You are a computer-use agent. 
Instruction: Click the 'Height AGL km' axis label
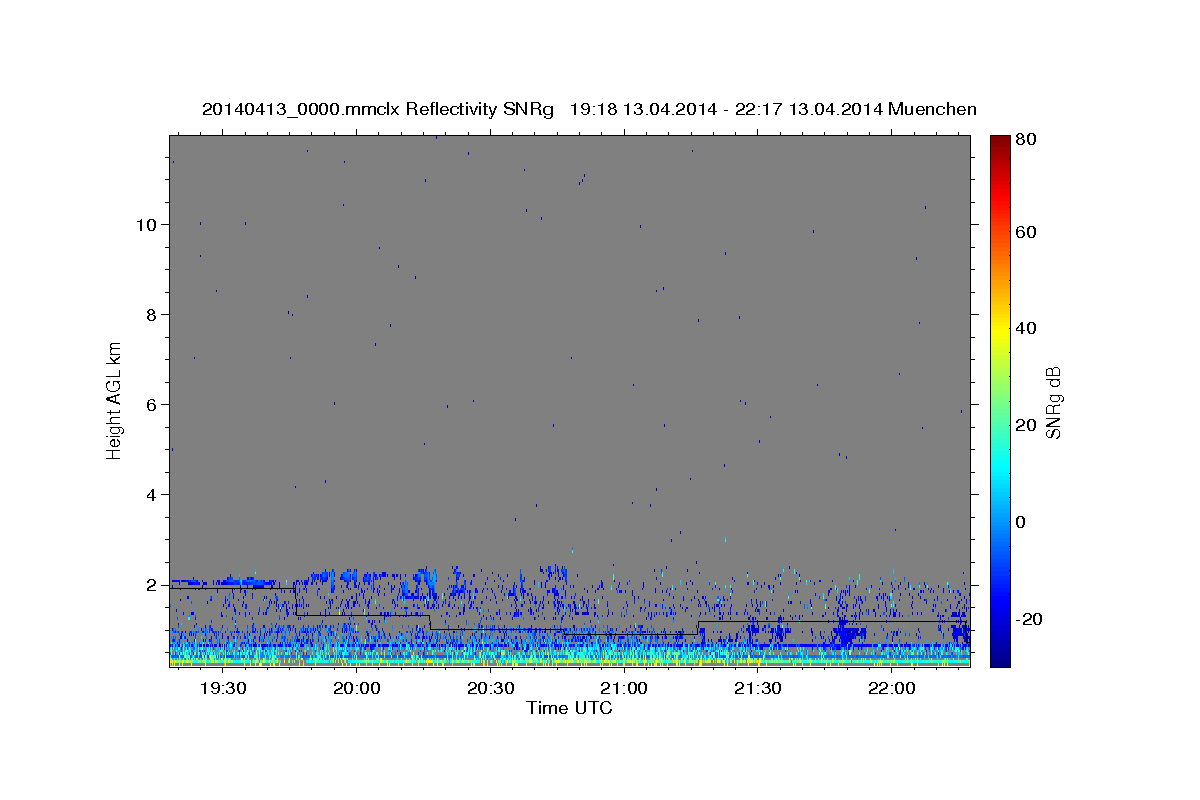[115, 401]
